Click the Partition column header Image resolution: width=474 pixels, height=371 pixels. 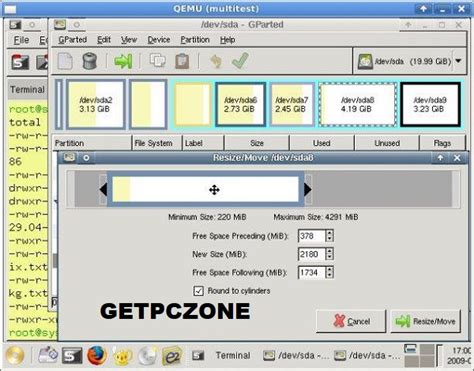click(92, 143)
